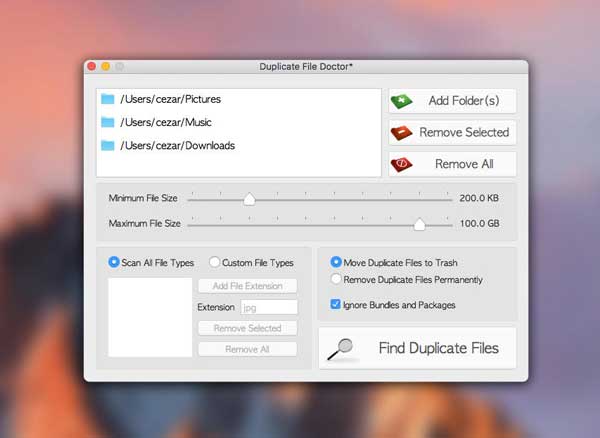Image resolution: width=600 pixels, height=438 pixels.
Task: Click the 200.0 KB minimum size value
Action: [x=479, y=198]
